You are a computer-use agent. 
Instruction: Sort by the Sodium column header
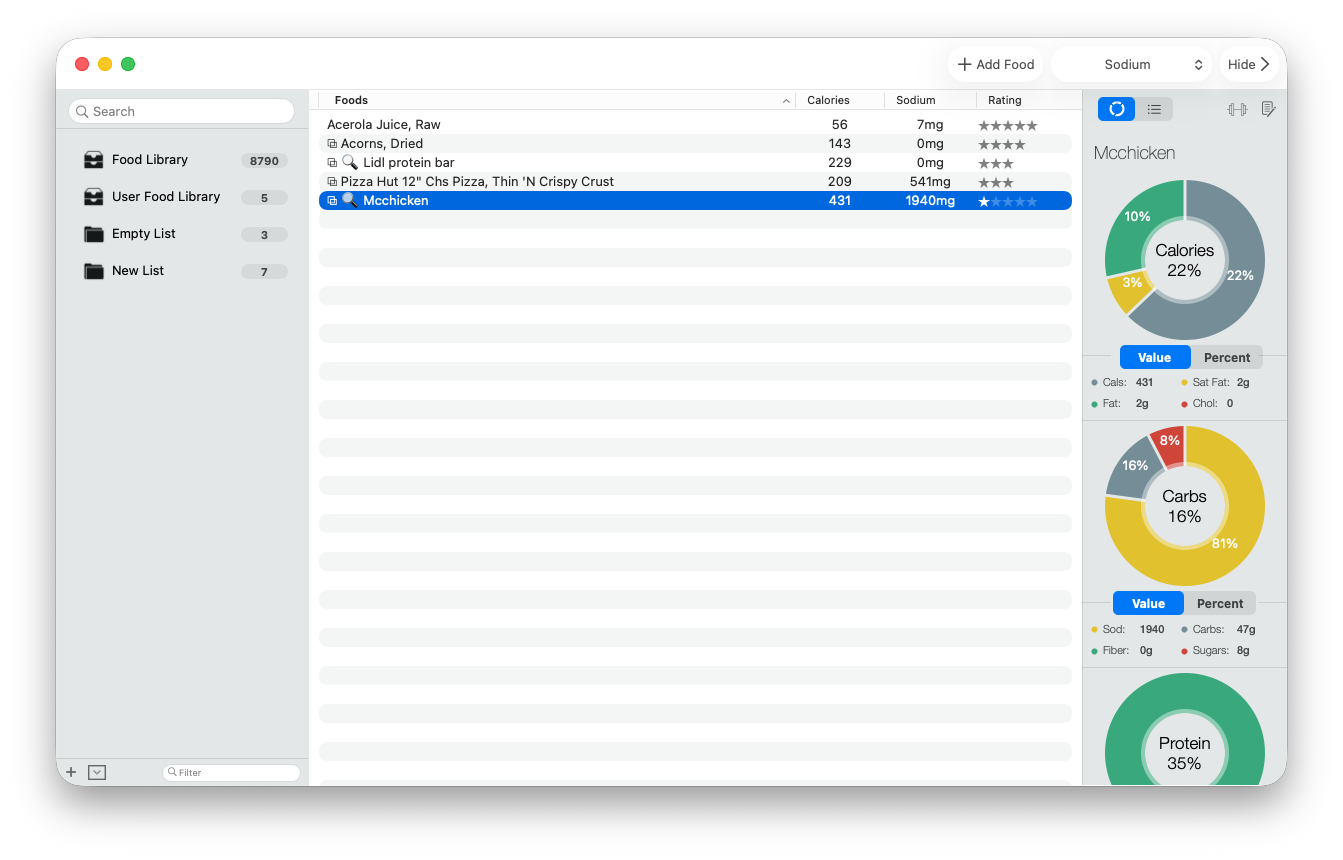coord(930,100)
